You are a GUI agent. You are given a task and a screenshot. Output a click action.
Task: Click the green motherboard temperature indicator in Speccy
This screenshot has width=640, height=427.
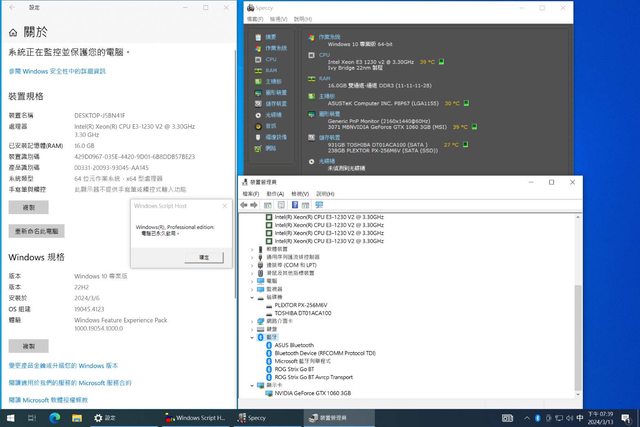pos(466,103)
